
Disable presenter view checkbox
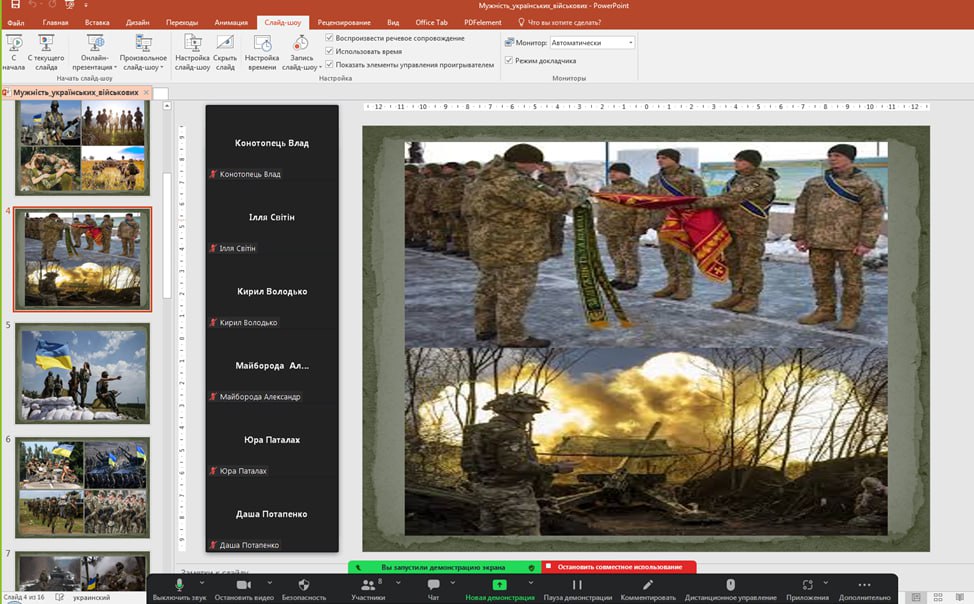[508, 61]
